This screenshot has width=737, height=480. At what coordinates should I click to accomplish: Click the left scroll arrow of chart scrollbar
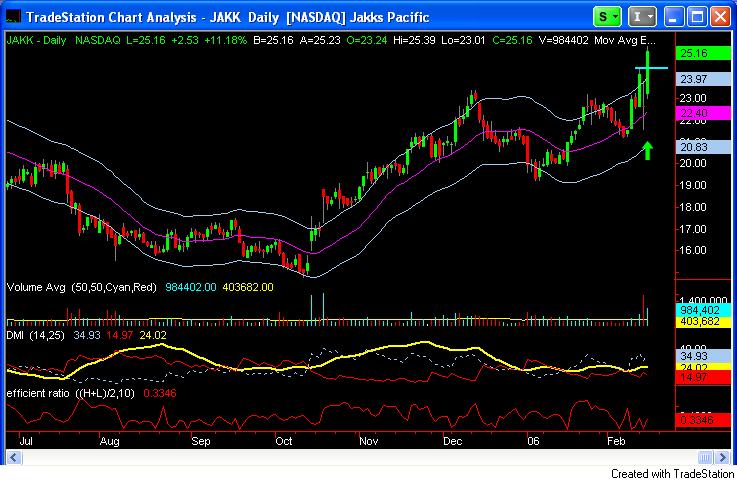(14, 457)
